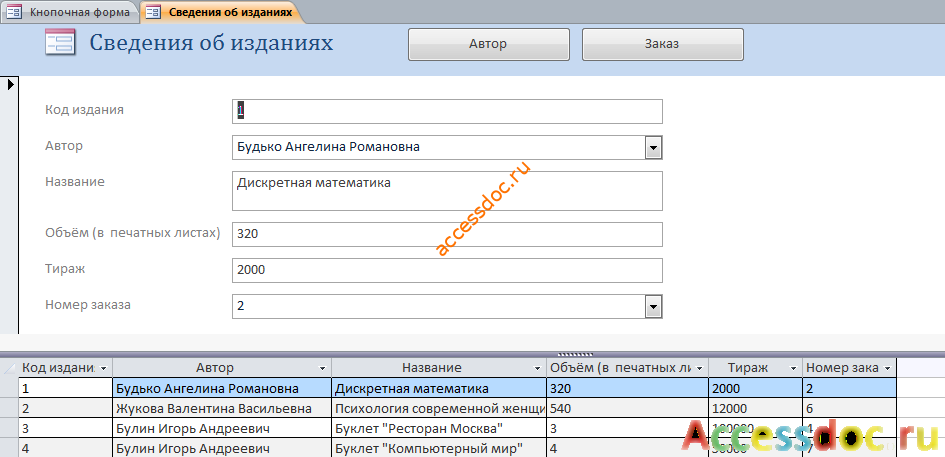Click the Кнопочная форма tab icon
Viewport: 945px width, 457px height.
(15, 12)
